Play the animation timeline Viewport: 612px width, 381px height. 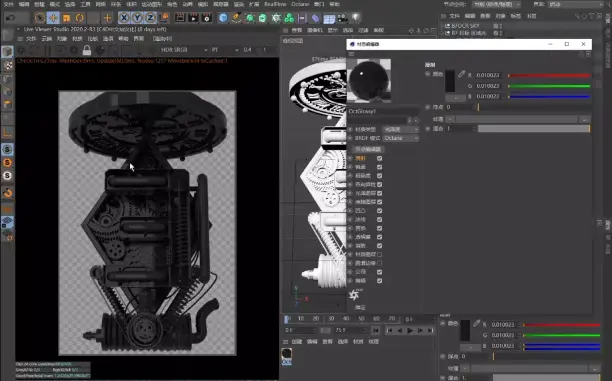tap(410, 330)
